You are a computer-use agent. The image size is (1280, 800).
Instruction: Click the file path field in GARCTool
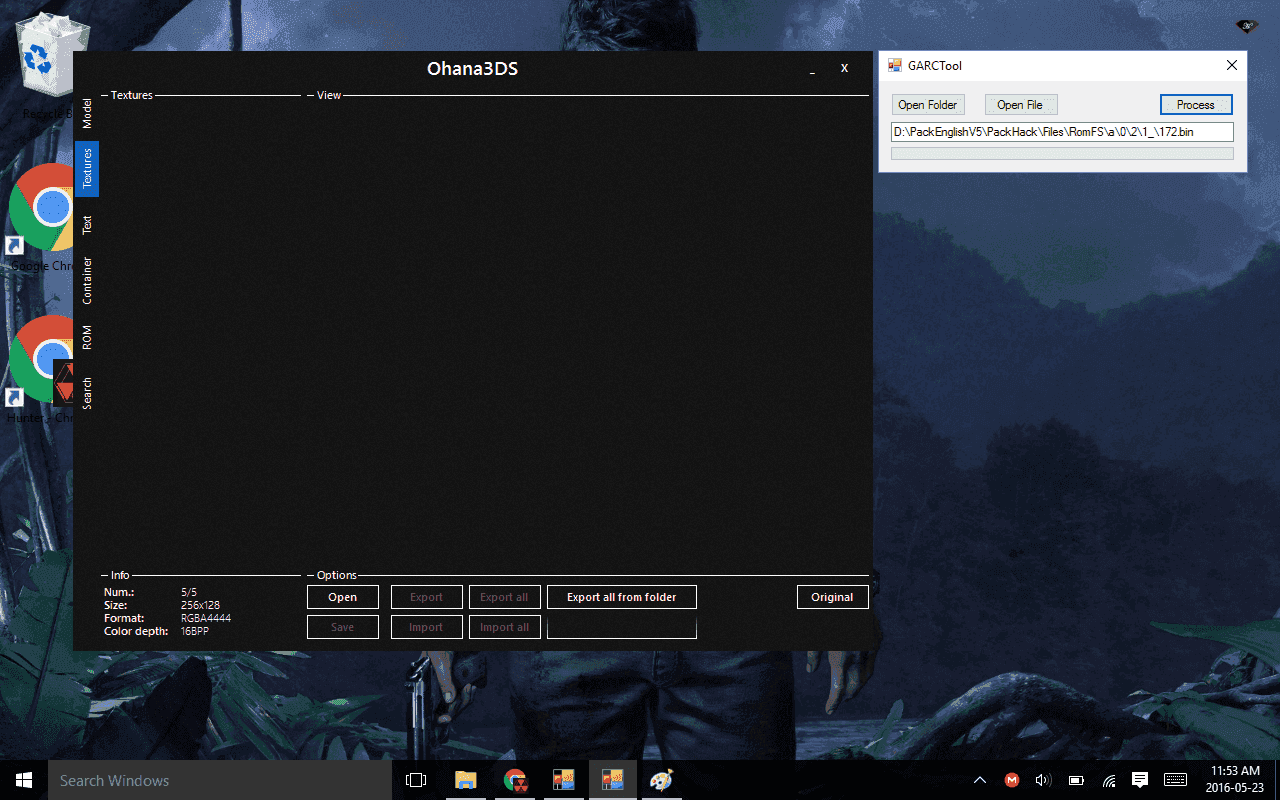1062,132
